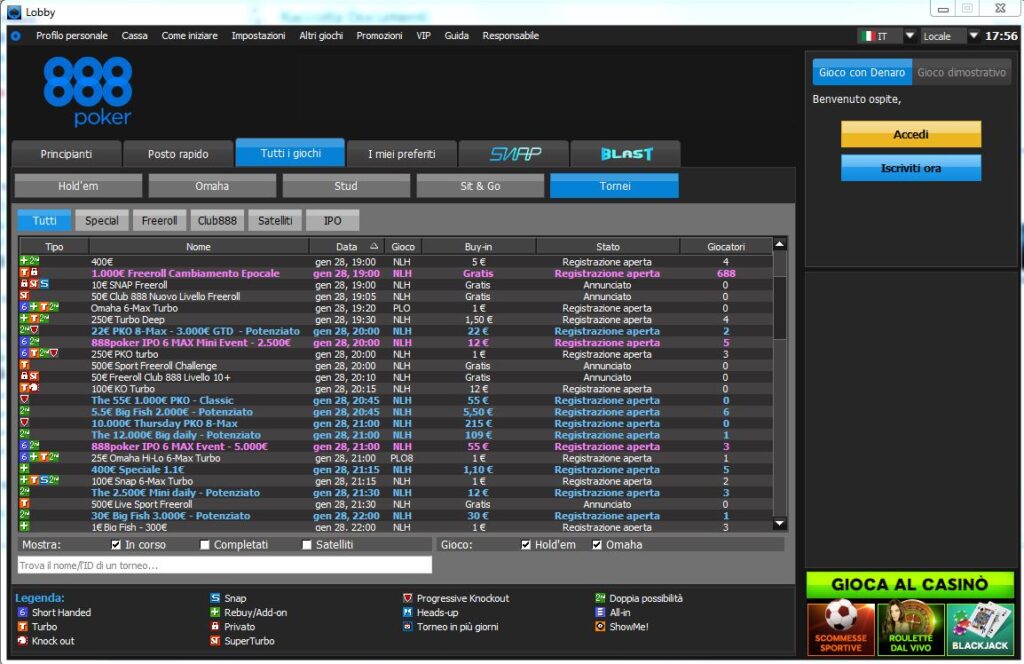Screen dimensions: 1024x664
Task: Select the Sit & Go game tab
Action: 480,186
